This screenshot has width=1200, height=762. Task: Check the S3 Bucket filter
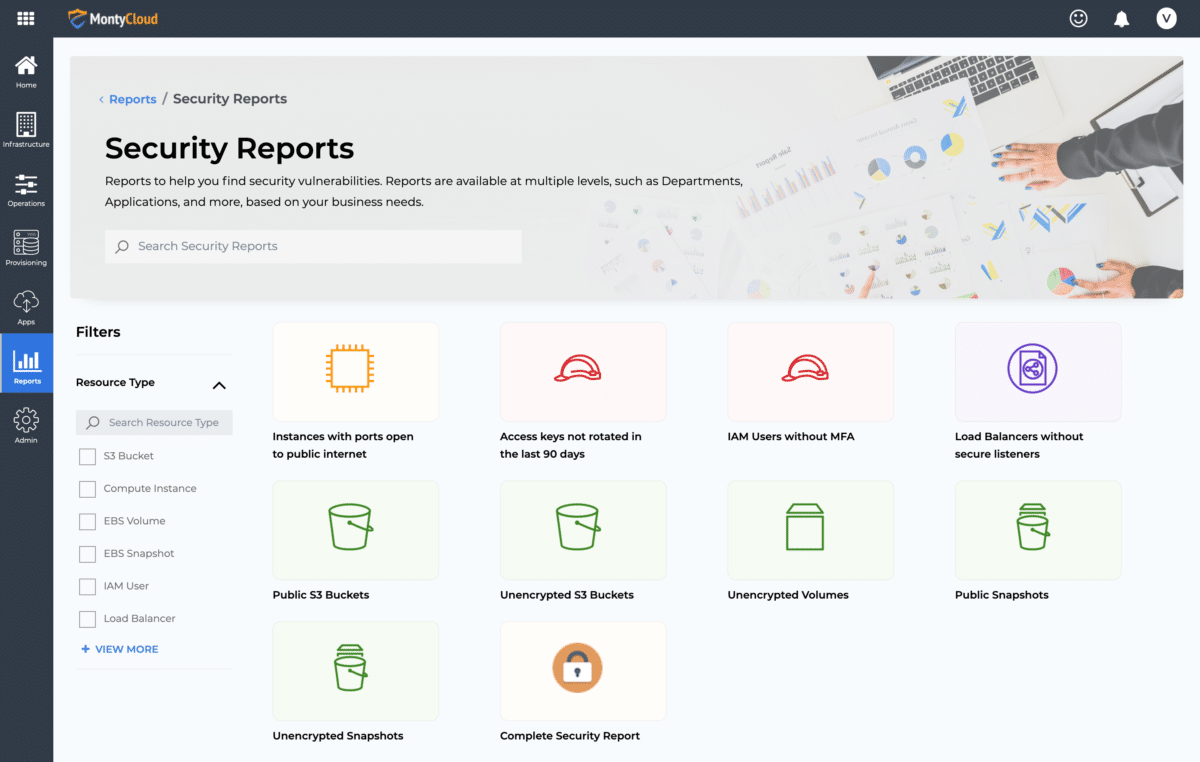87,456
